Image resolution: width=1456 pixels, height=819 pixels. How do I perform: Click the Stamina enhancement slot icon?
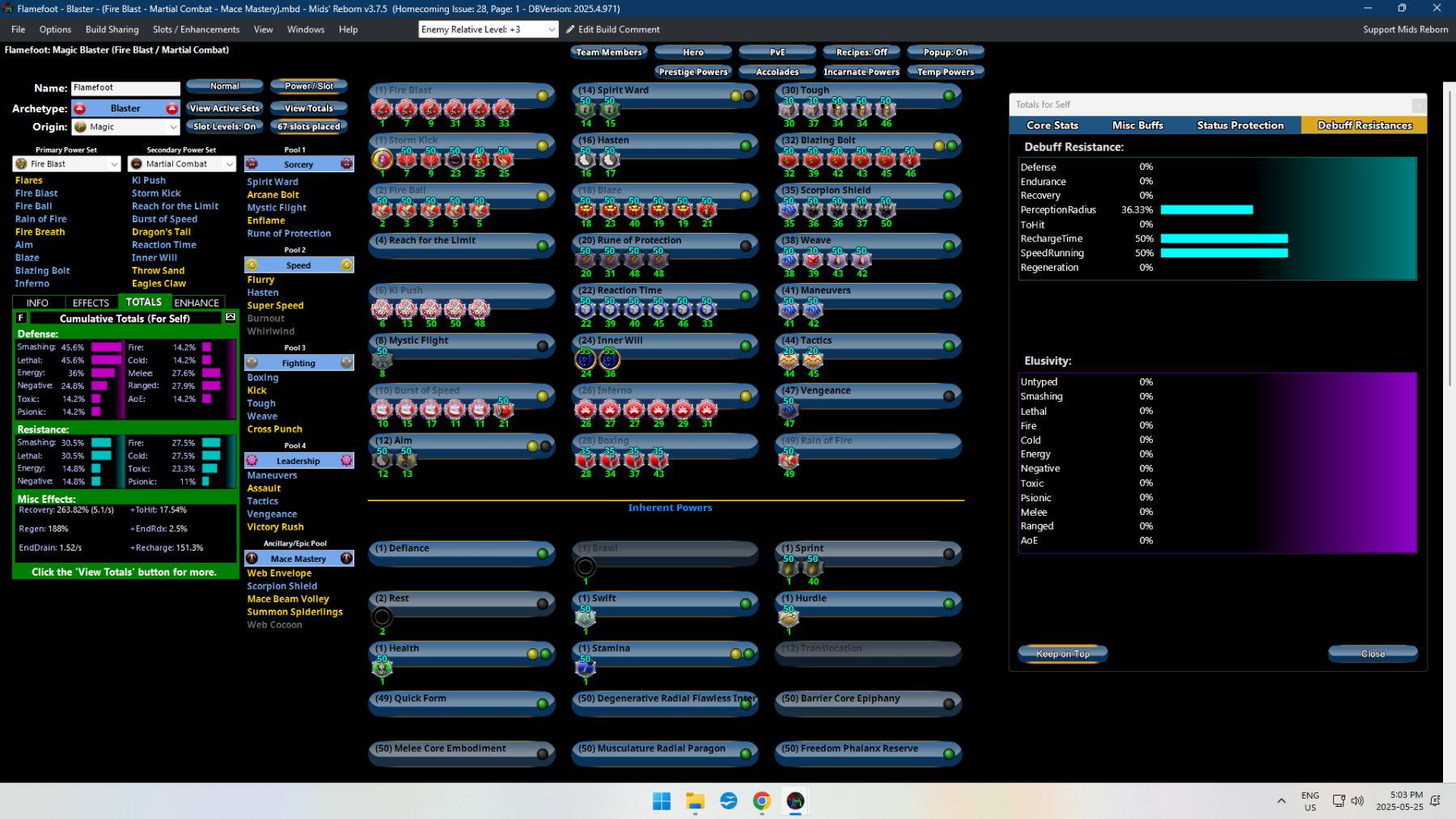click(x=585, y=668)
